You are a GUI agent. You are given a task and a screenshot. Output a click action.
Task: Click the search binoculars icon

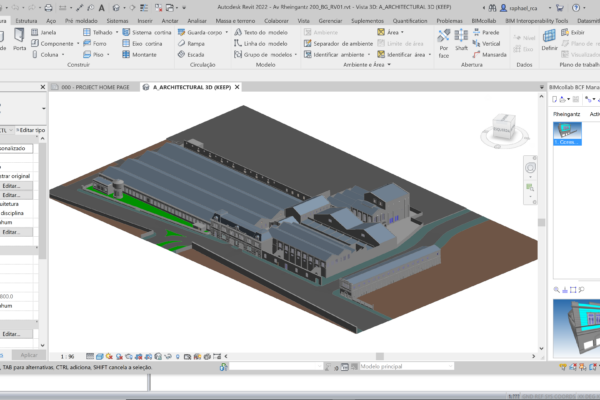(x=492, y=8)
